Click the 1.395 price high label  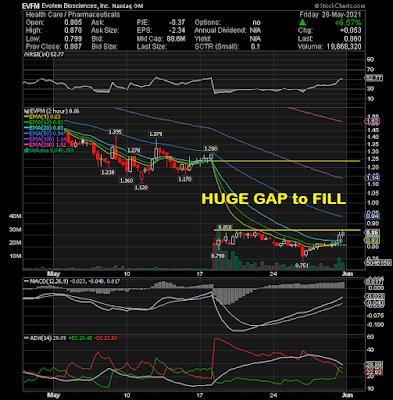tap(115, 132)
